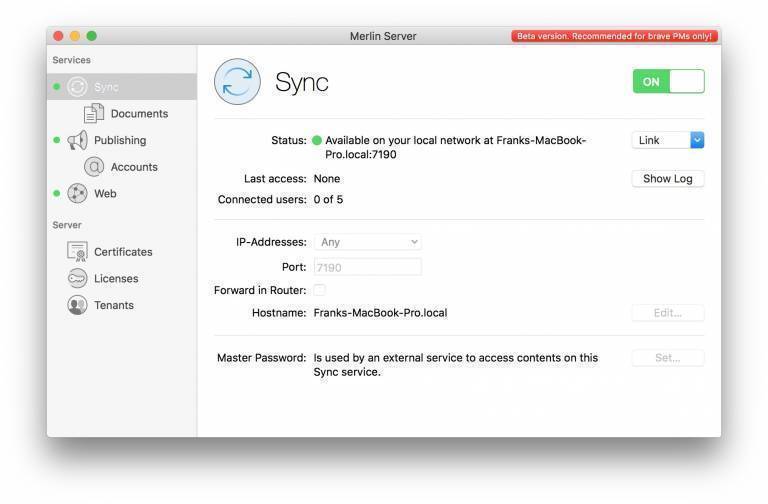
Task: Click the master password Set... button
Action: [668, 358]
